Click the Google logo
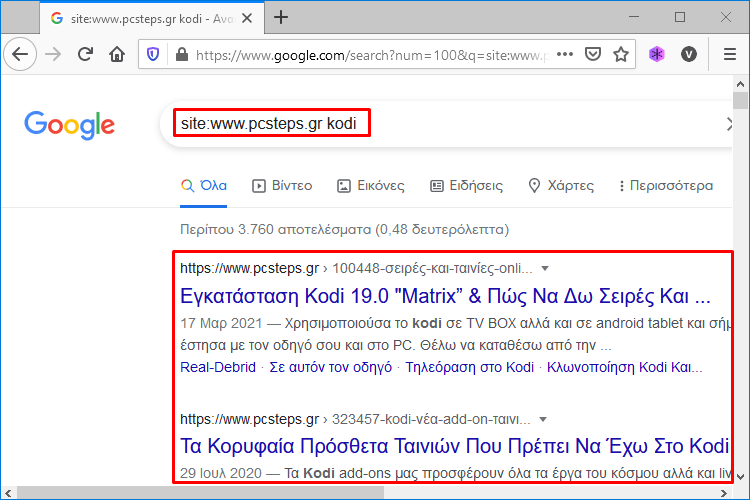The image size is (750, 500). (69, 125)
